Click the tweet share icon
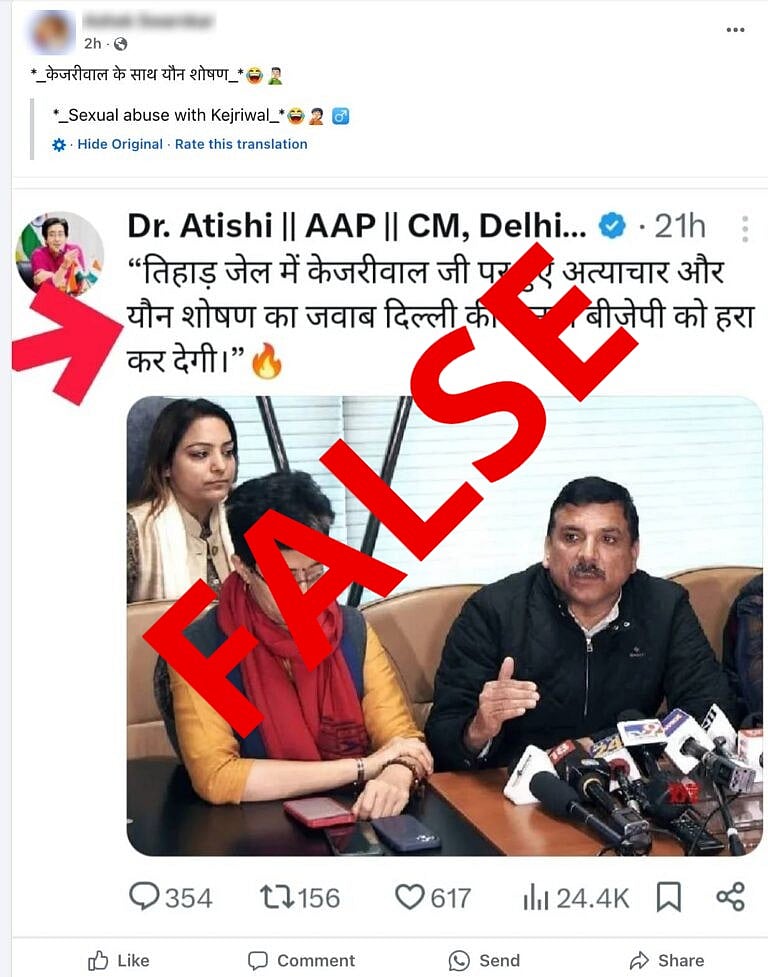The image size is (768, 977). [x=730, y=897]
